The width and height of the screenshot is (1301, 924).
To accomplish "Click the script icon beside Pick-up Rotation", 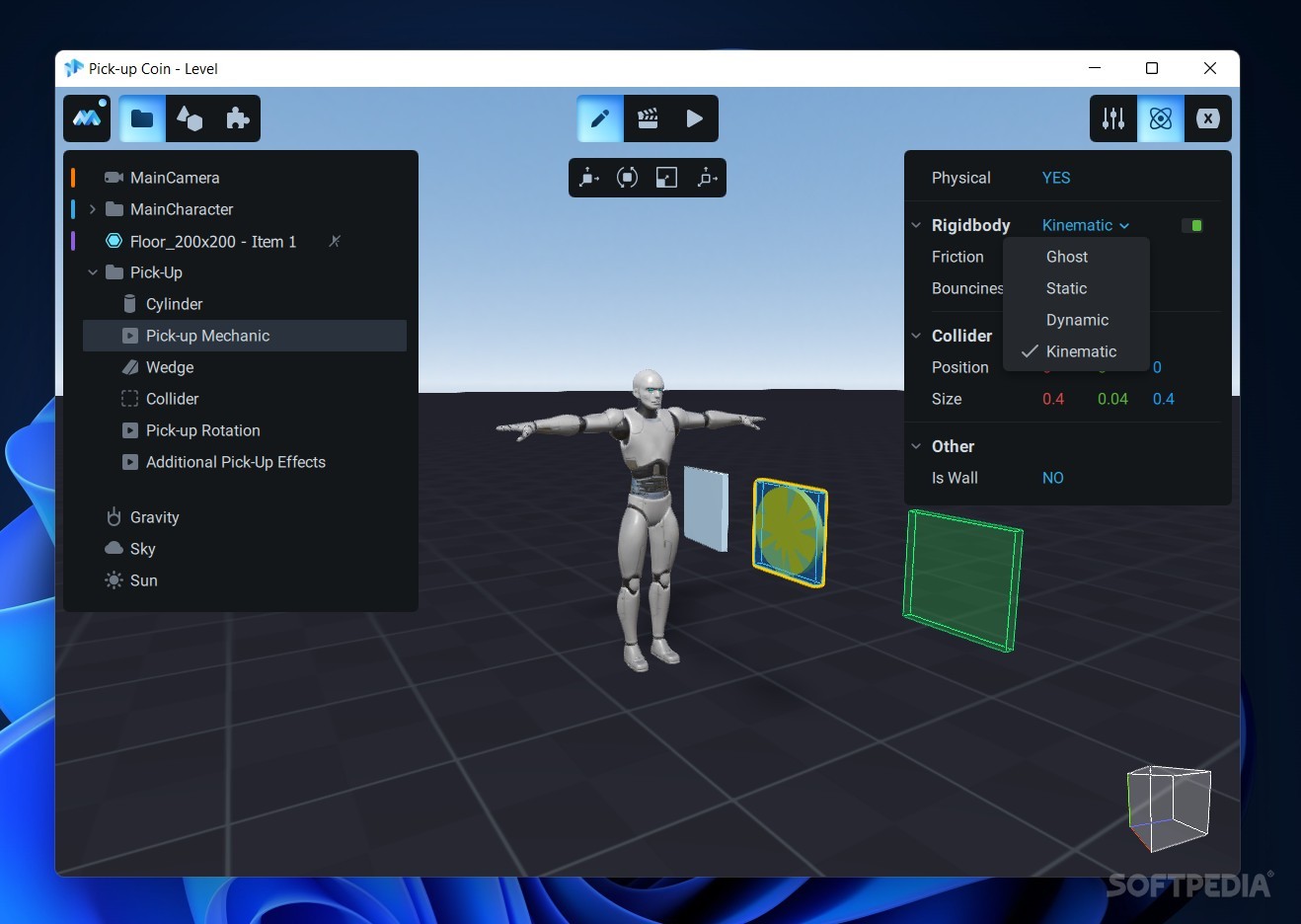I will pyautogui.click(x=130, y=430).
